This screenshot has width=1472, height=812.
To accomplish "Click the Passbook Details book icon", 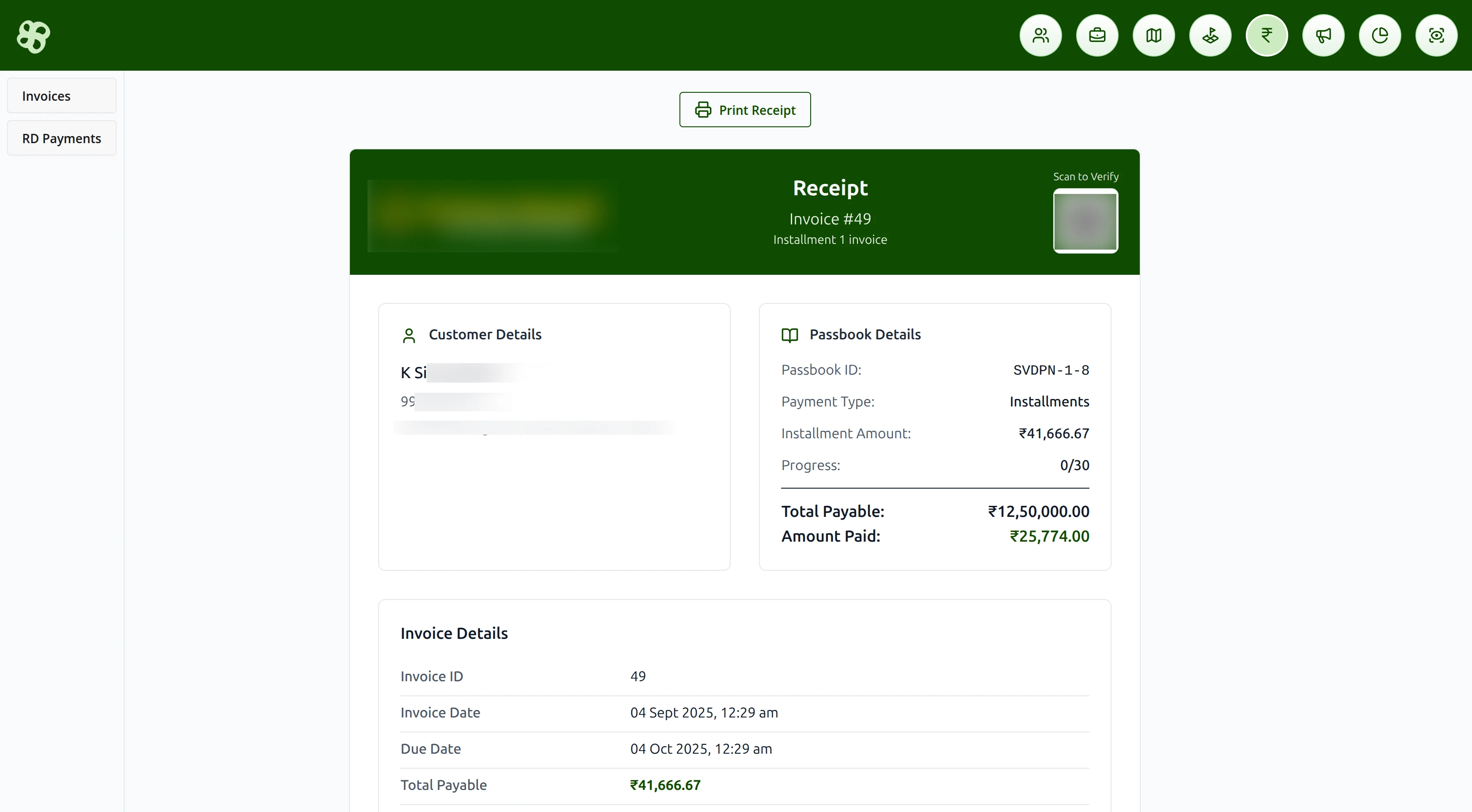I will (789, 335).
